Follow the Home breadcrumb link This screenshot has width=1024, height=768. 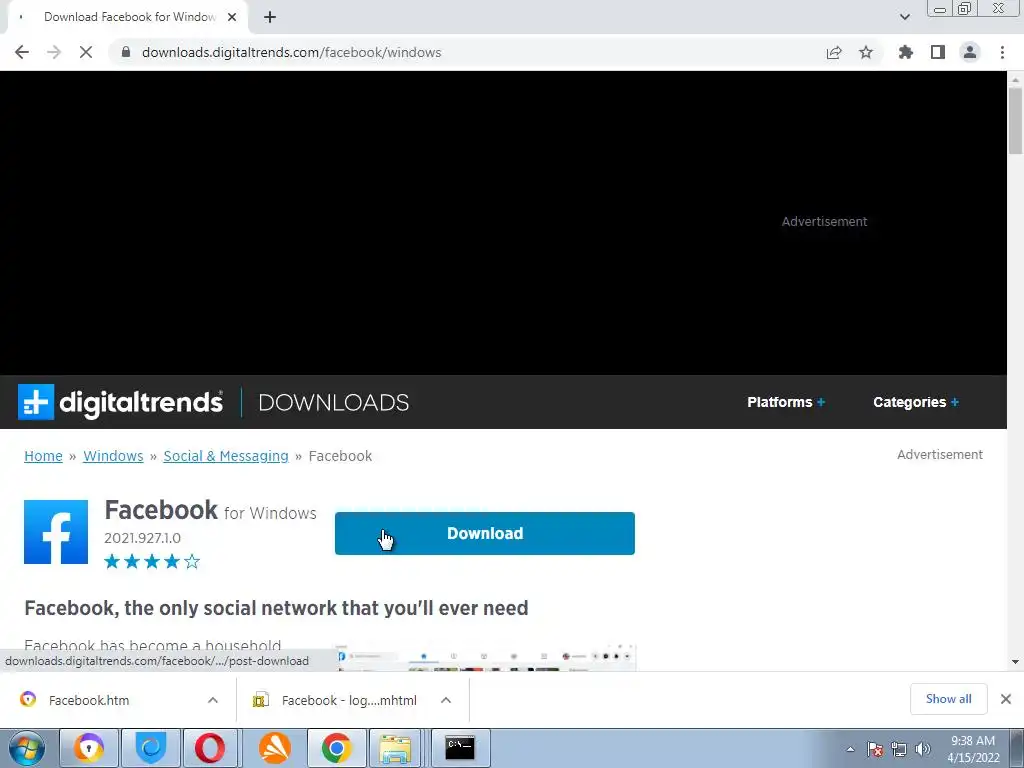43,456
